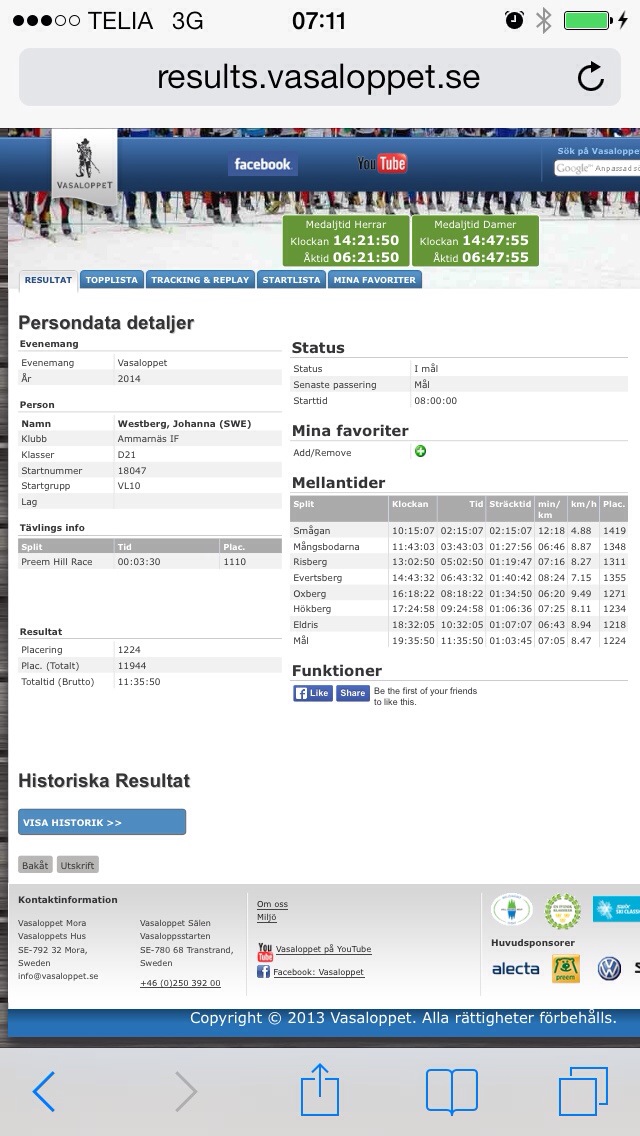640x1136 pixels.
Task: Open the Safari share sheet icon
Action: click(320, 1089)
